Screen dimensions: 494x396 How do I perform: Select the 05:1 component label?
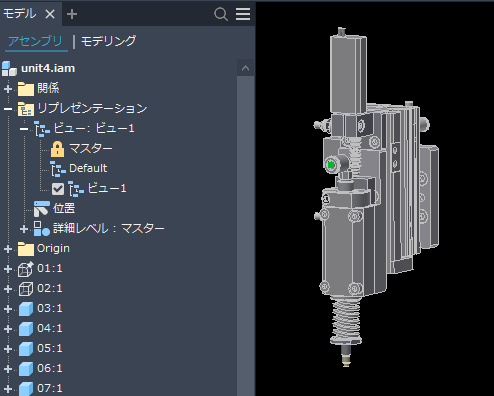[50, 348]
